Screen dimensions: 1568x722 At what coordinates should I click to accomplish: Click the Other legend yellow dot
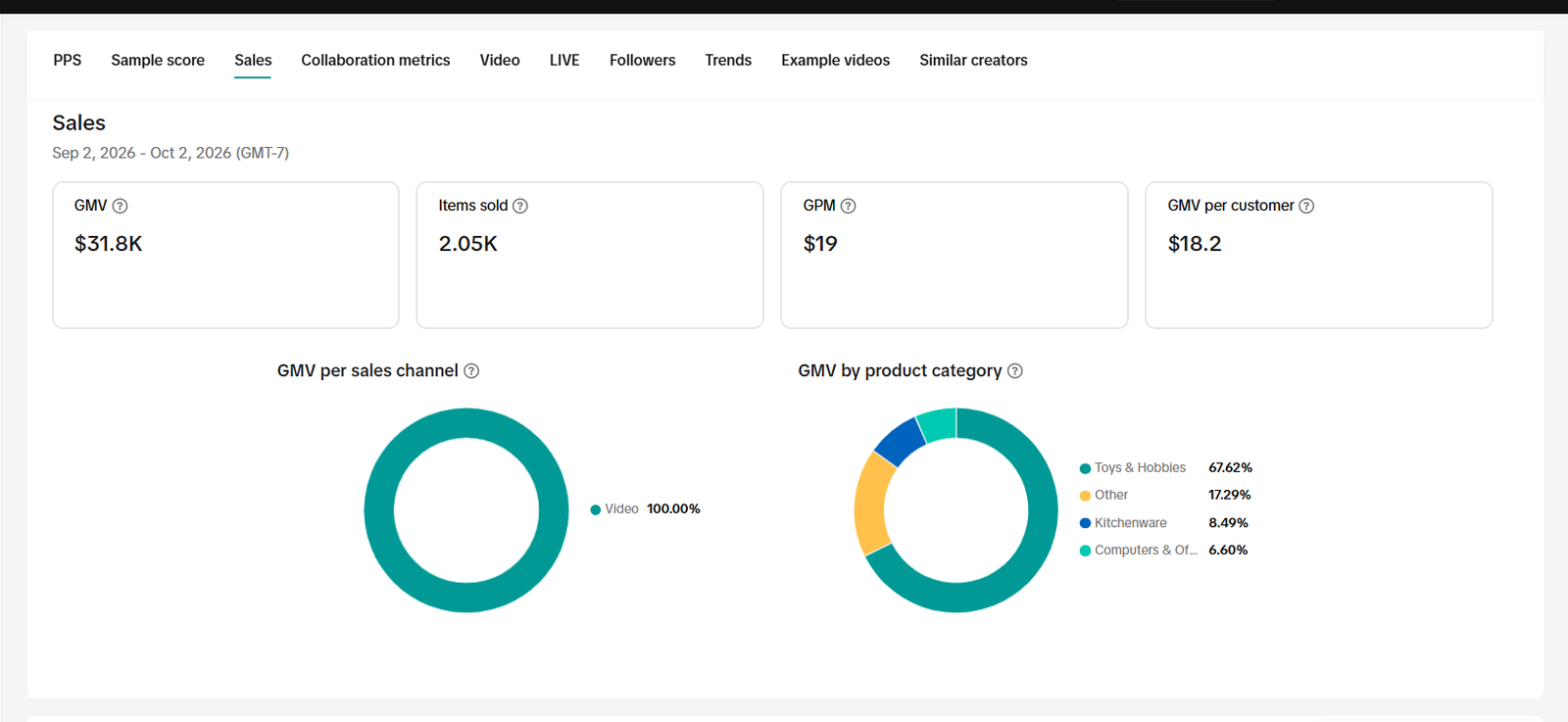coord(1085,496)
